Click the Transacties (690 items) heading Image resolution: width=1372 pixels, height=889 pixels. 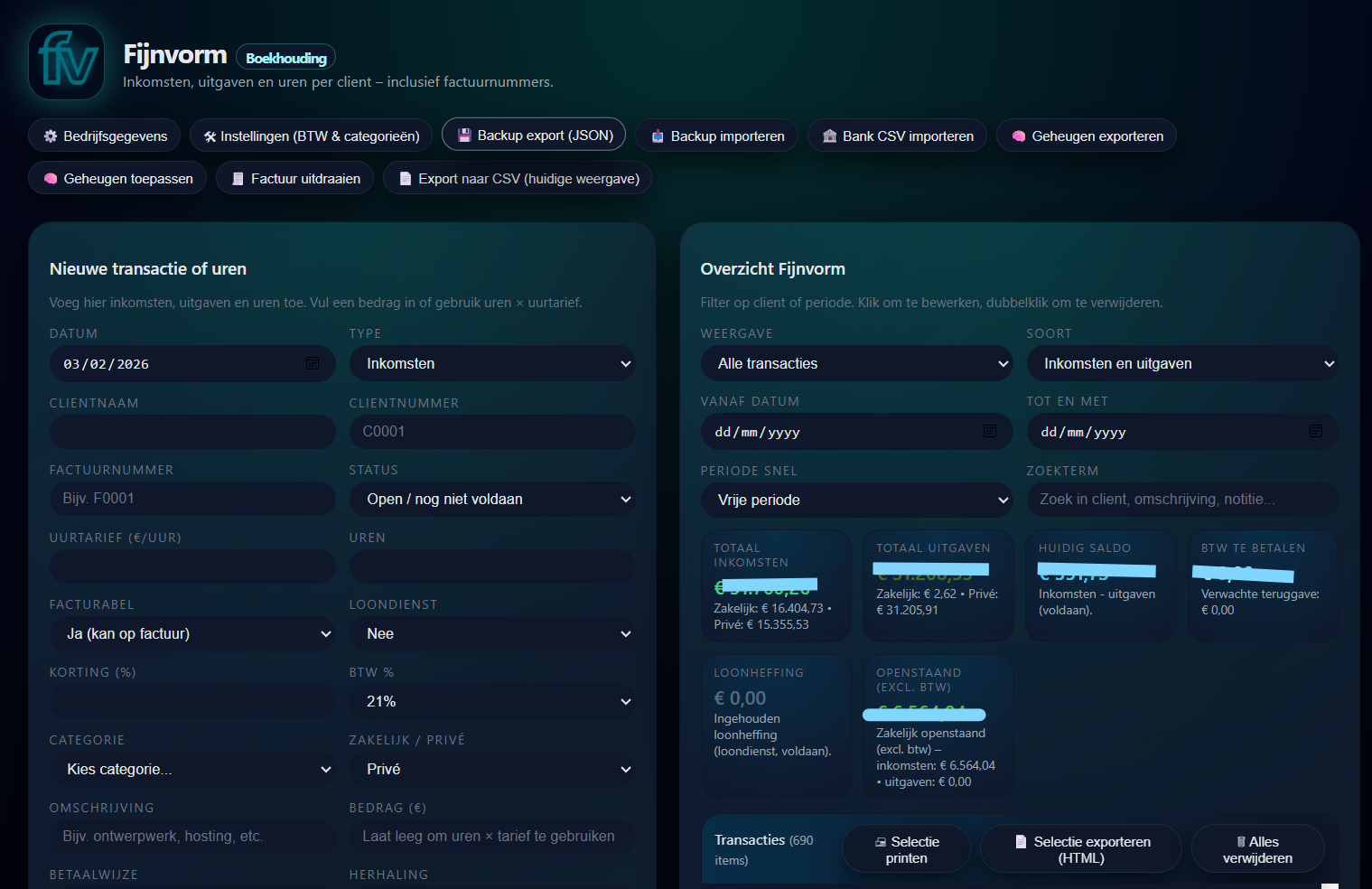[764, 849]
